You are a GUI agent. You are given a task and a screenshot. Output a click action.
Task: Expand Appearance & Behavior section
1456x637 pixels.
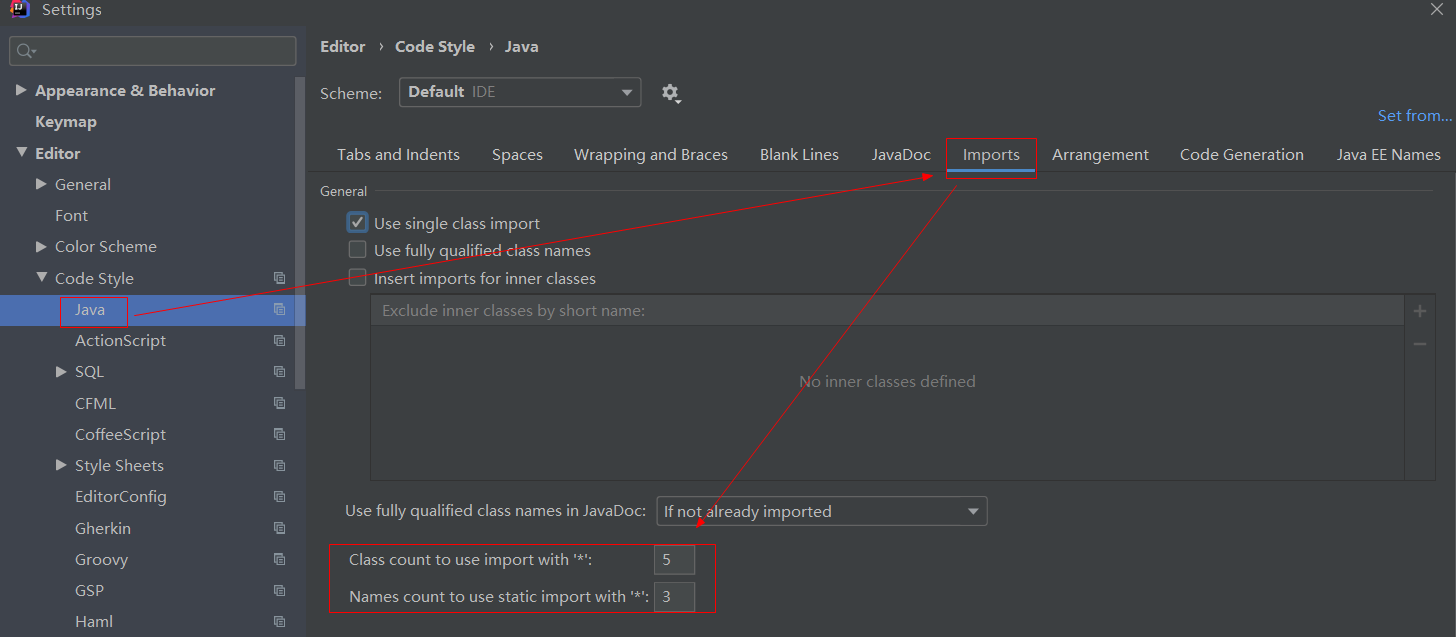pos(21,90)
